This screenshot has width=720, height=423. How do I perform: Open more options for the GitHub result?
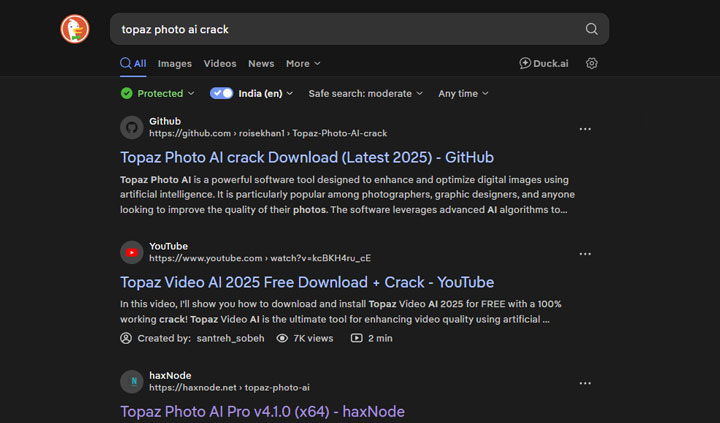click(x=585, y=129)
